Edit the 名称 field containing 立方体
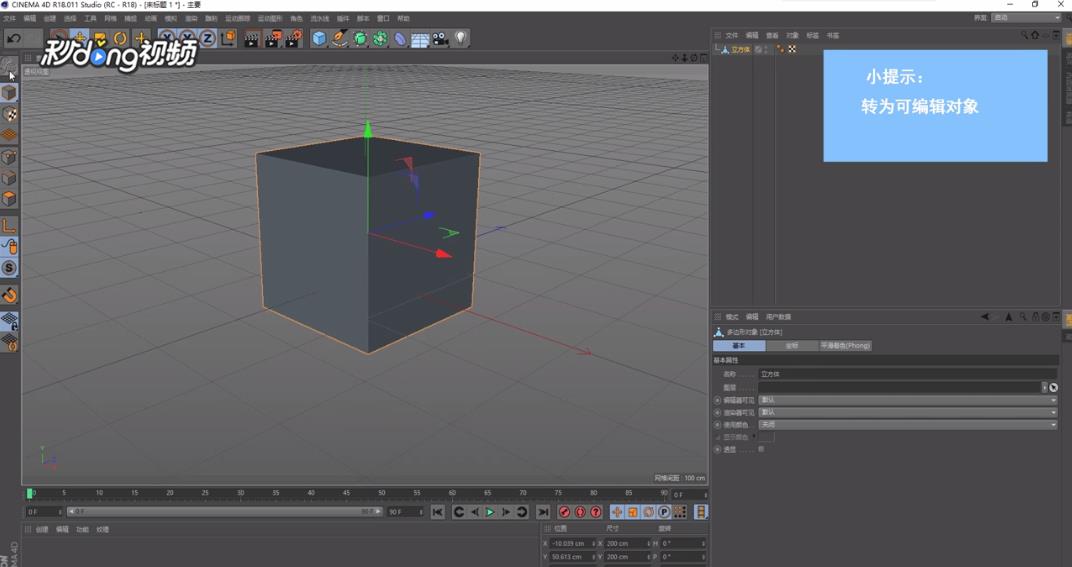This screenshot has width=1072, height=567. [x=907, y=374]
